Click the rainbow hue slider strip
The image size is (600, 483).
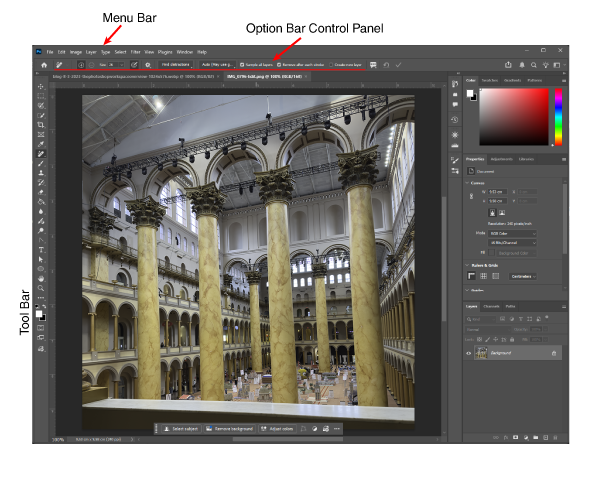tap(558, 115)
